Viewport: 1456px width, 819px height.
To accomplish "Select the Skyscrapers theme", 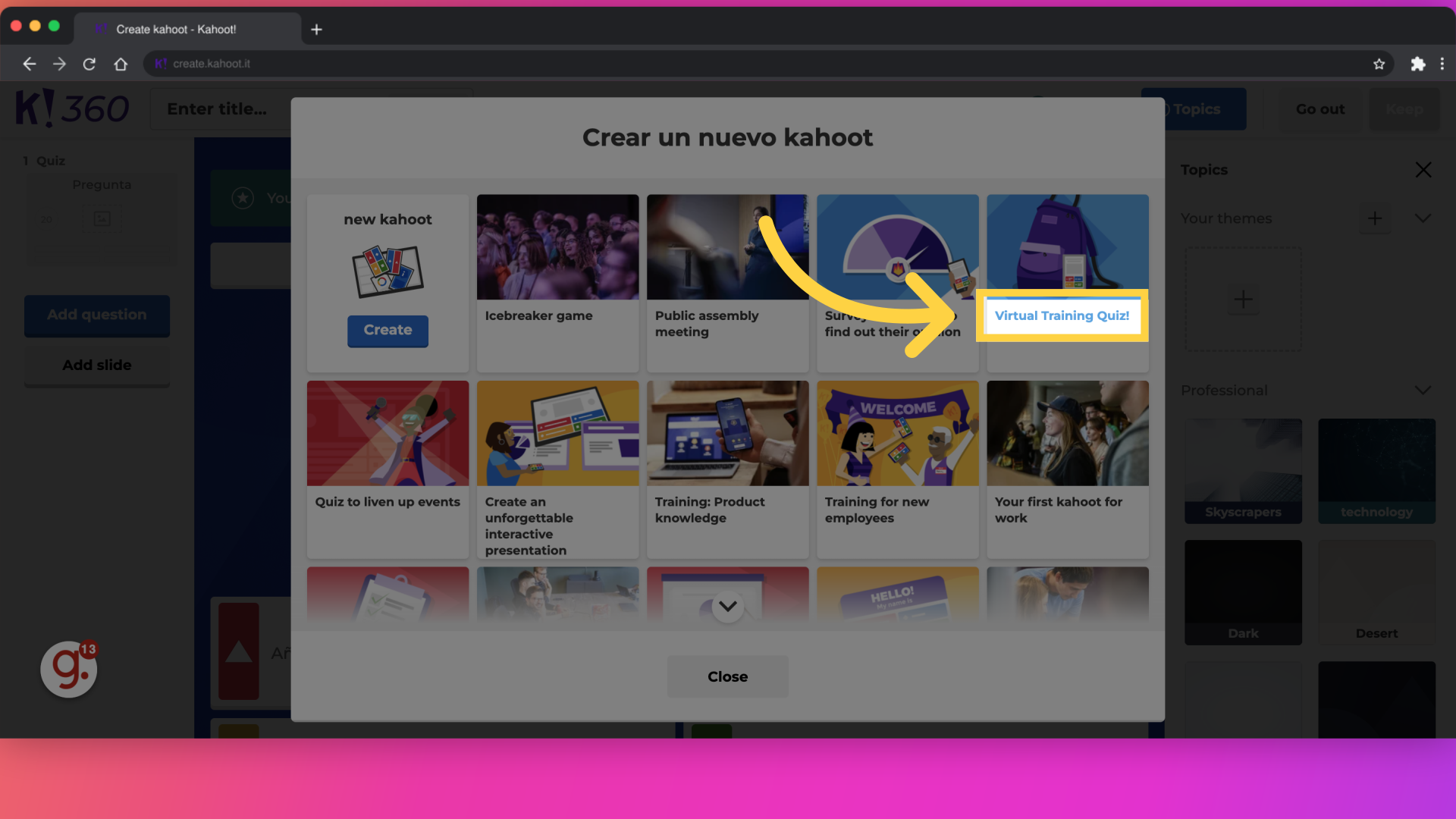I will 1243,471.
